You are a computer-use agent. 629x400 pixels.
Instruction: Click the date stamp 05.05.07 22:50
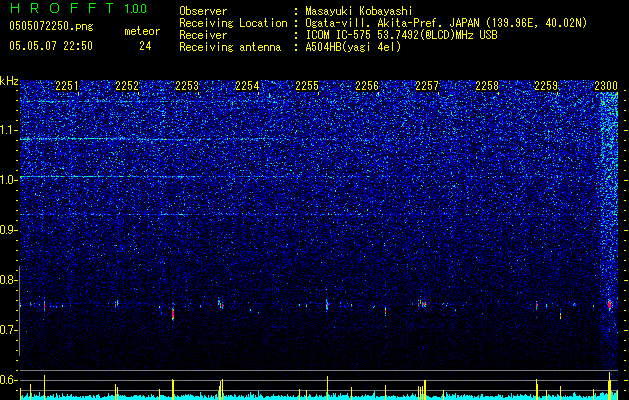[51, 46]
